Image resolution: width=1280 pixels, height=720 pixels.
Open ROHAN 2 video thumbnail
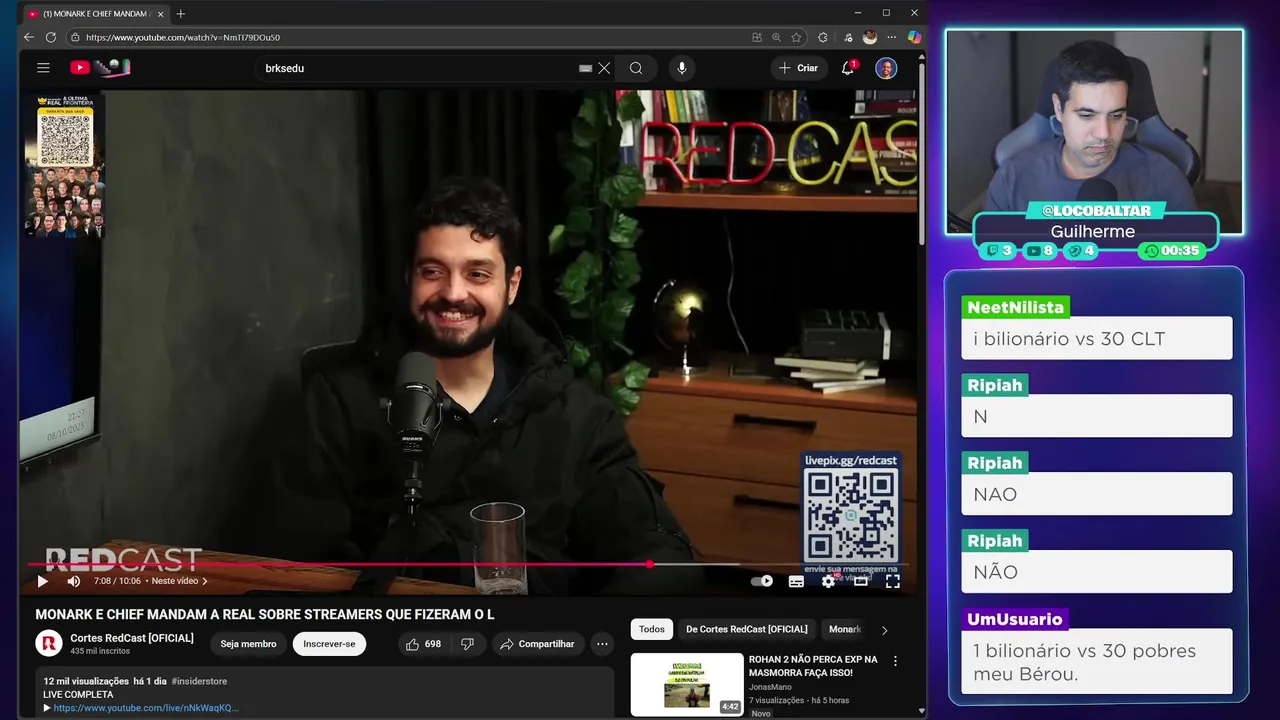687,685
